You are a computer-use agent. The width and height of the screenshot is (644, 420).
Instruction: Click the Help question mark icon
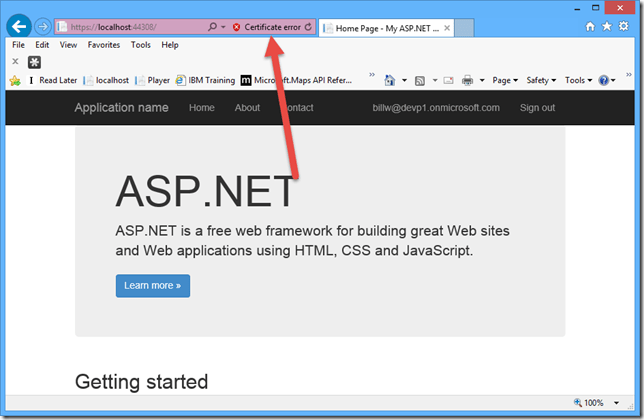tap(604, 80)
